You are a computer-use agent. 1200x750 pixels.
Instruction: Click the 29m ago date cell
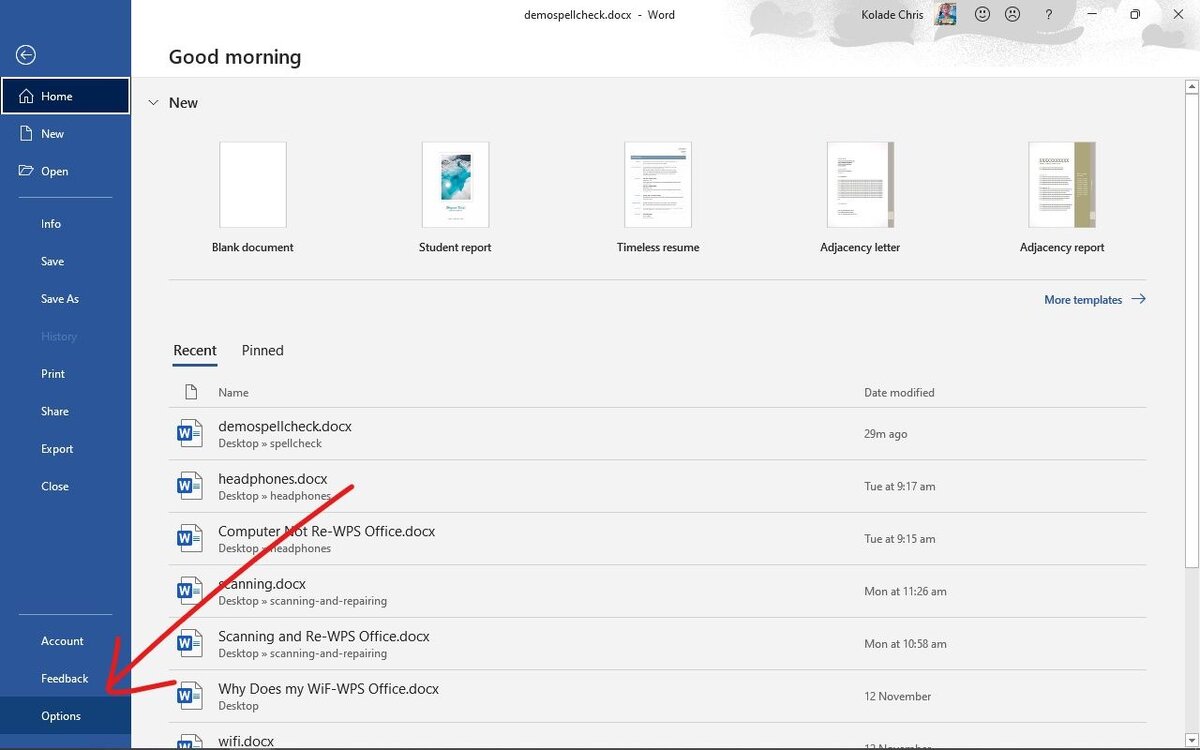[x=886, y=434]
